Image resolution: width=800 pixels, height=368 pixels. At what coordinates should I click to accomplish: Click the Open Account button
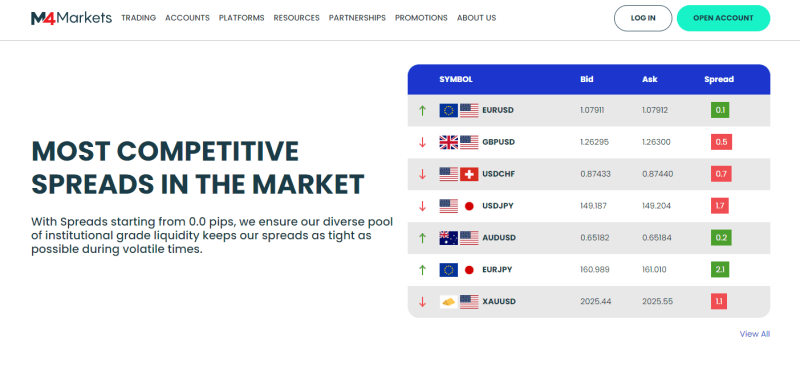pyautogui.click(x=723, y=18)
